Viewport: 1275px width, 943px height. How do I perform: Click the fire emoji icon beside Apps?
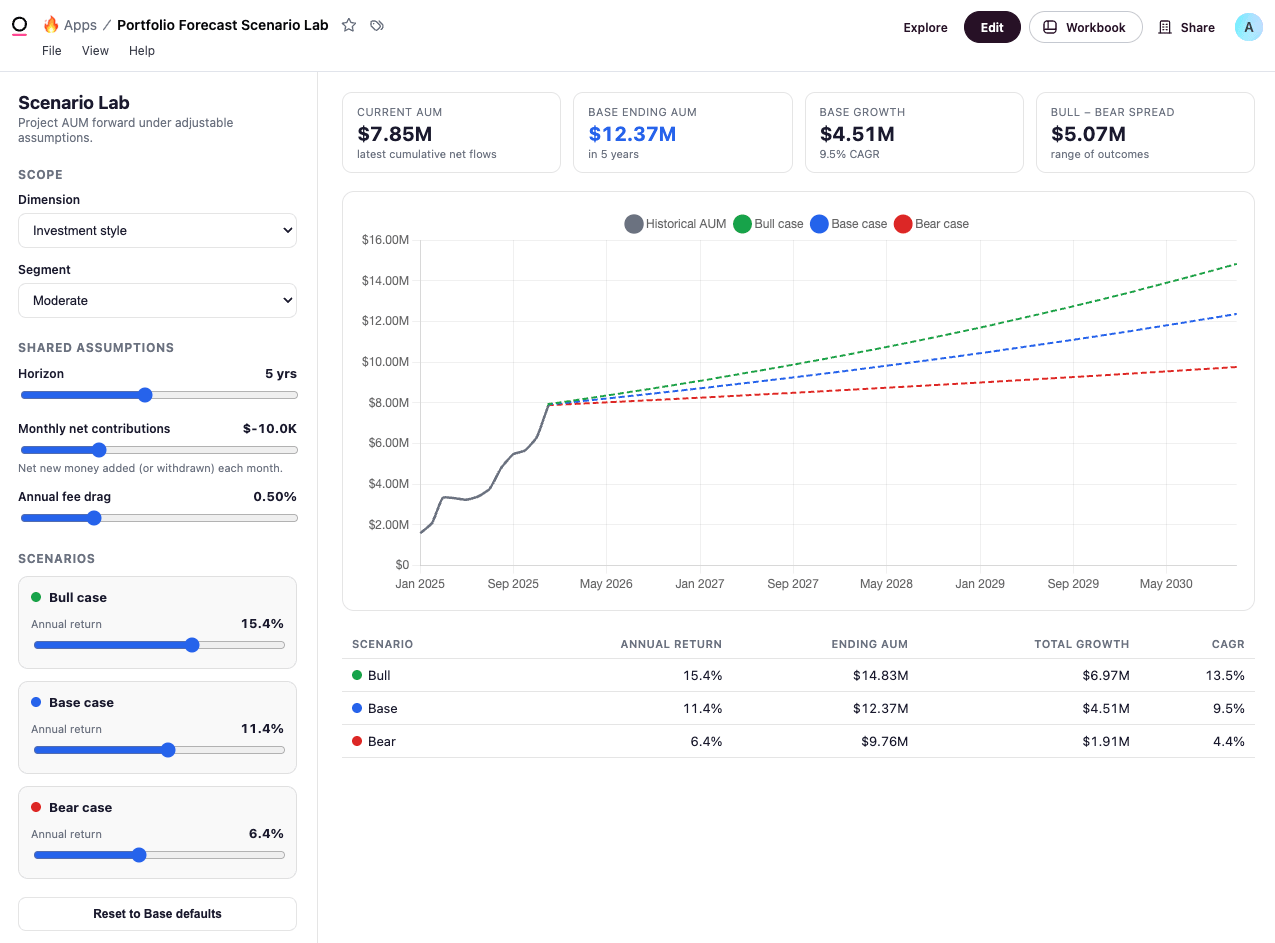(x=51, y=25)
